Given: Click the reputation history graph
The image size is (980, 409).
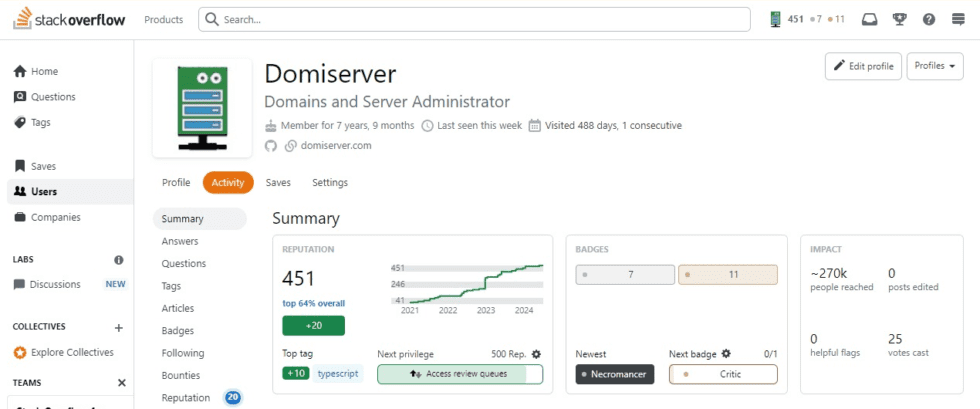Looking at the screenshot, I should point(465,284).
